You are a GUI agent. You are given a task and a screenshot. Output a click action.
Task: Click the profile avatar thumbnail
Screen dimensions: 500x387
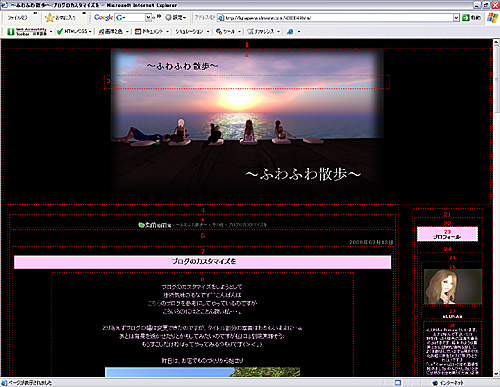click(x=453, y=286)
